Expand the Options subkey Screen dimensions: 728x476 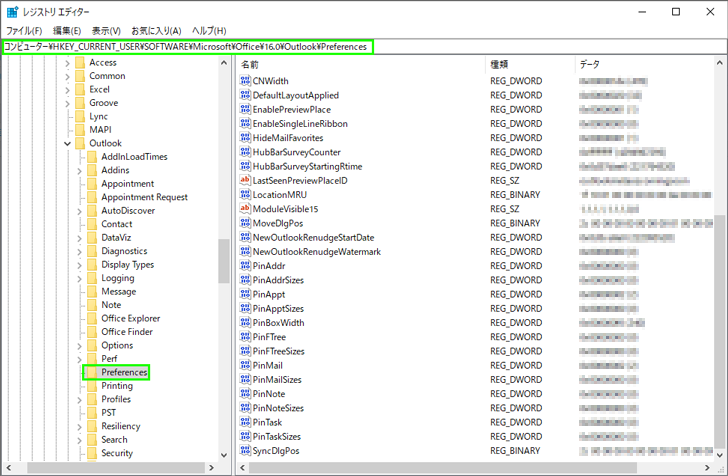[x=79, y=346]
